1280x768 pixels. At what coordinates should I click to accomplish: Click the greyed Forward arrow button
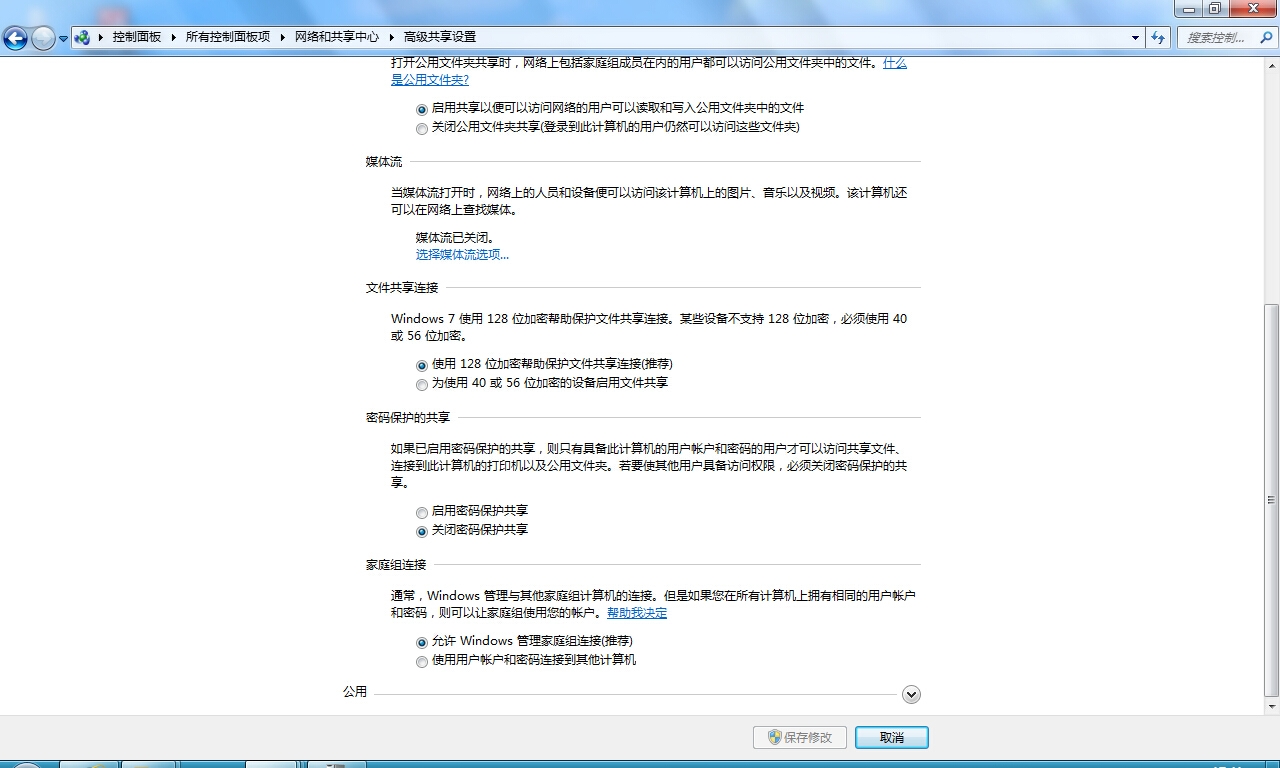coord(43,39)
